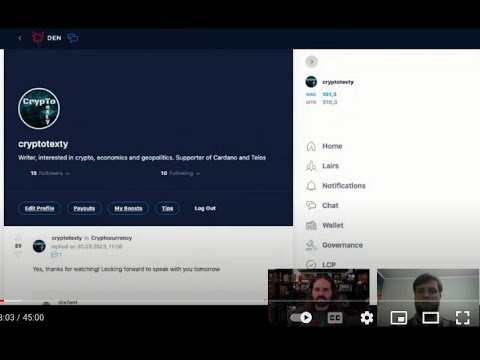Click the cryptotexty profile name heading
The width and height of the screenshot is (480, 360).
coord(43,144)
